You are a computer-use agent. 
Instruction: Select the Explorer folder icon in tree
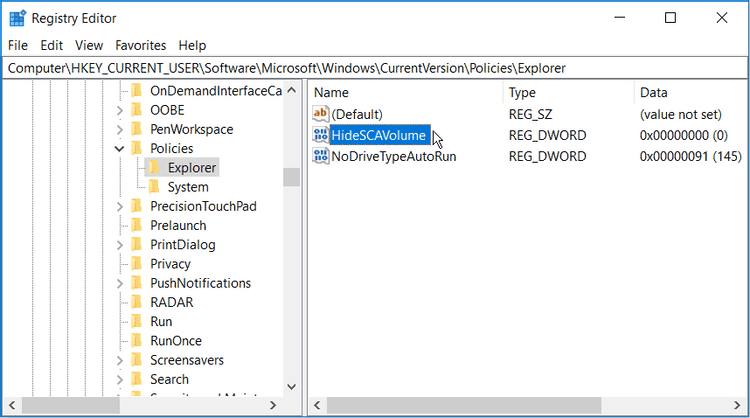point(155,168)
